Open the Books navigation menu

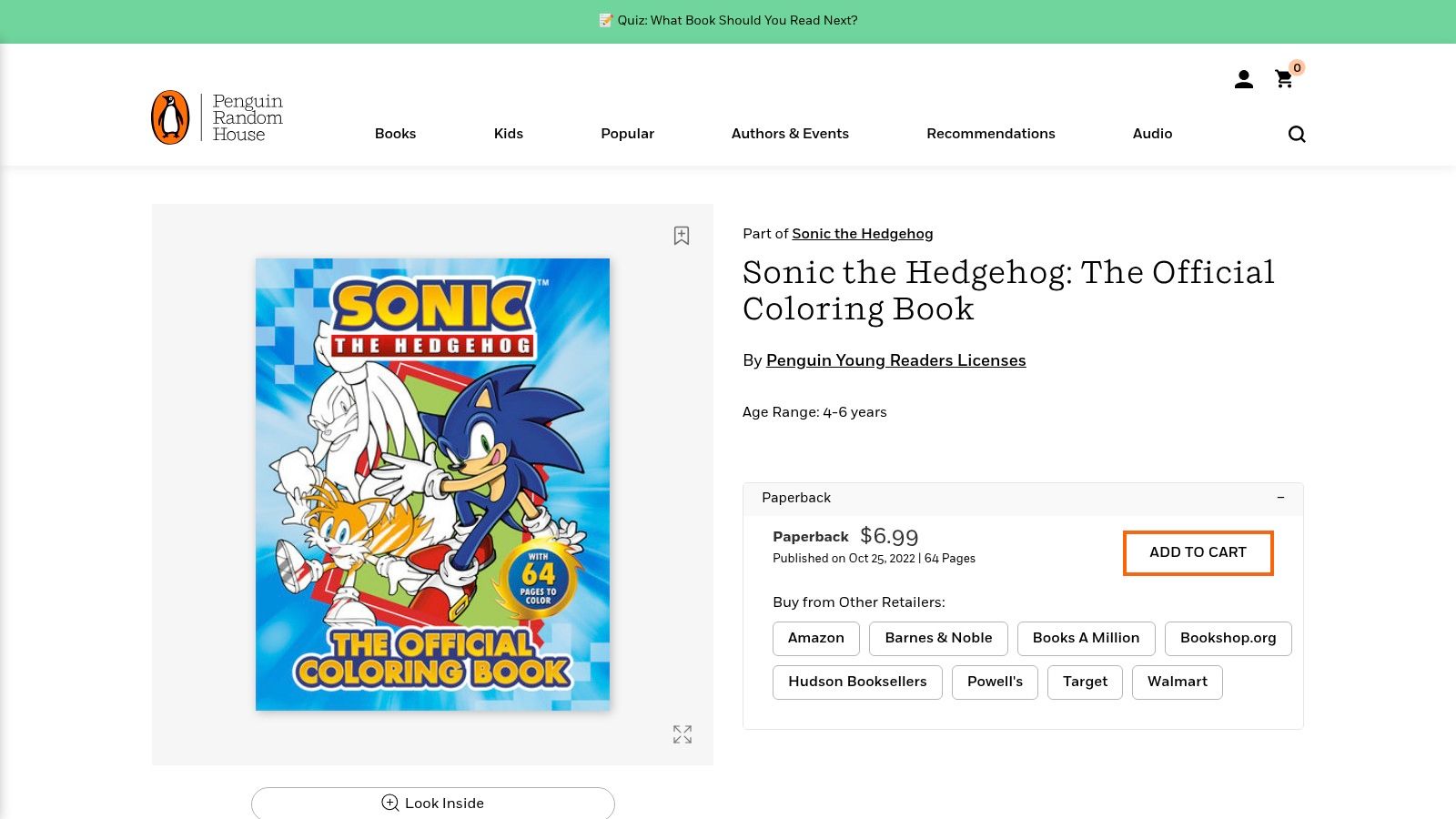395,134
